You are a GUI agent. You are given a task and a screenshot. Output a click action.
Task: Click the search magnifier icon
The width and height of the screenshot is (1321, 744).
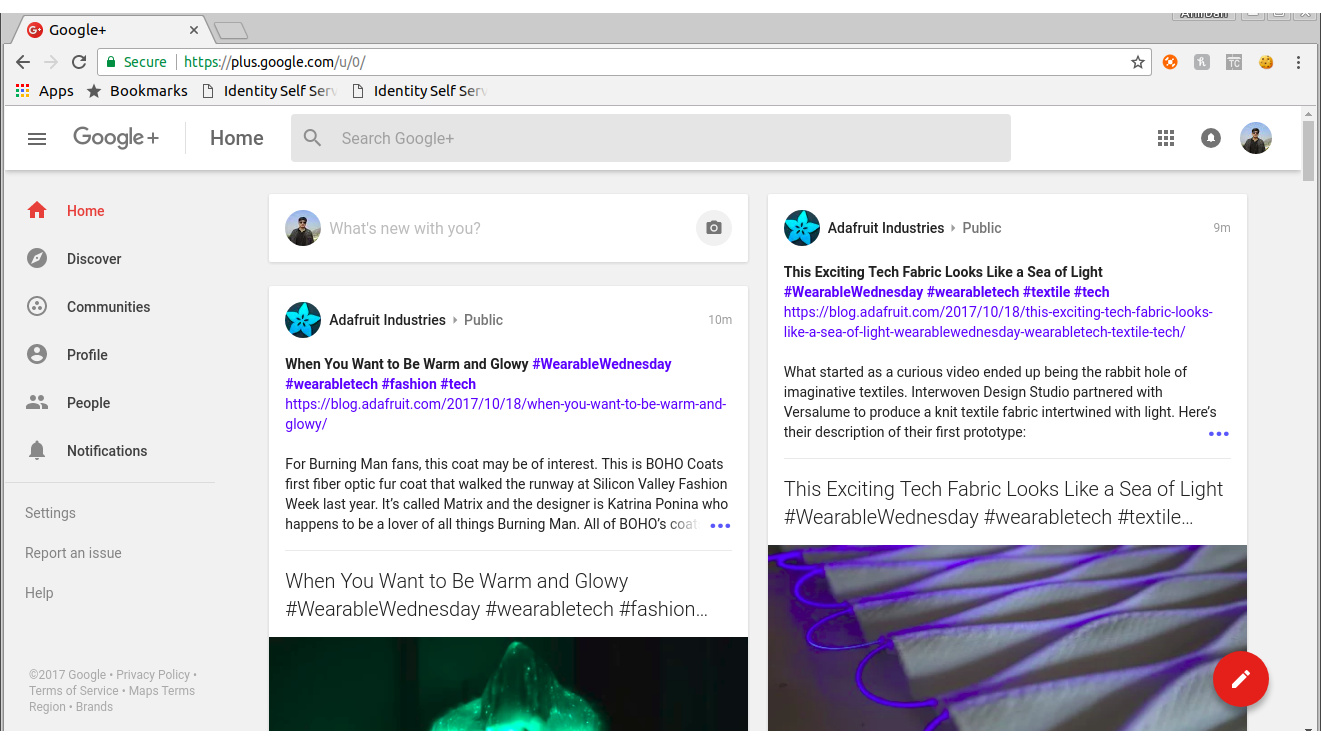[x=313, y=138]
